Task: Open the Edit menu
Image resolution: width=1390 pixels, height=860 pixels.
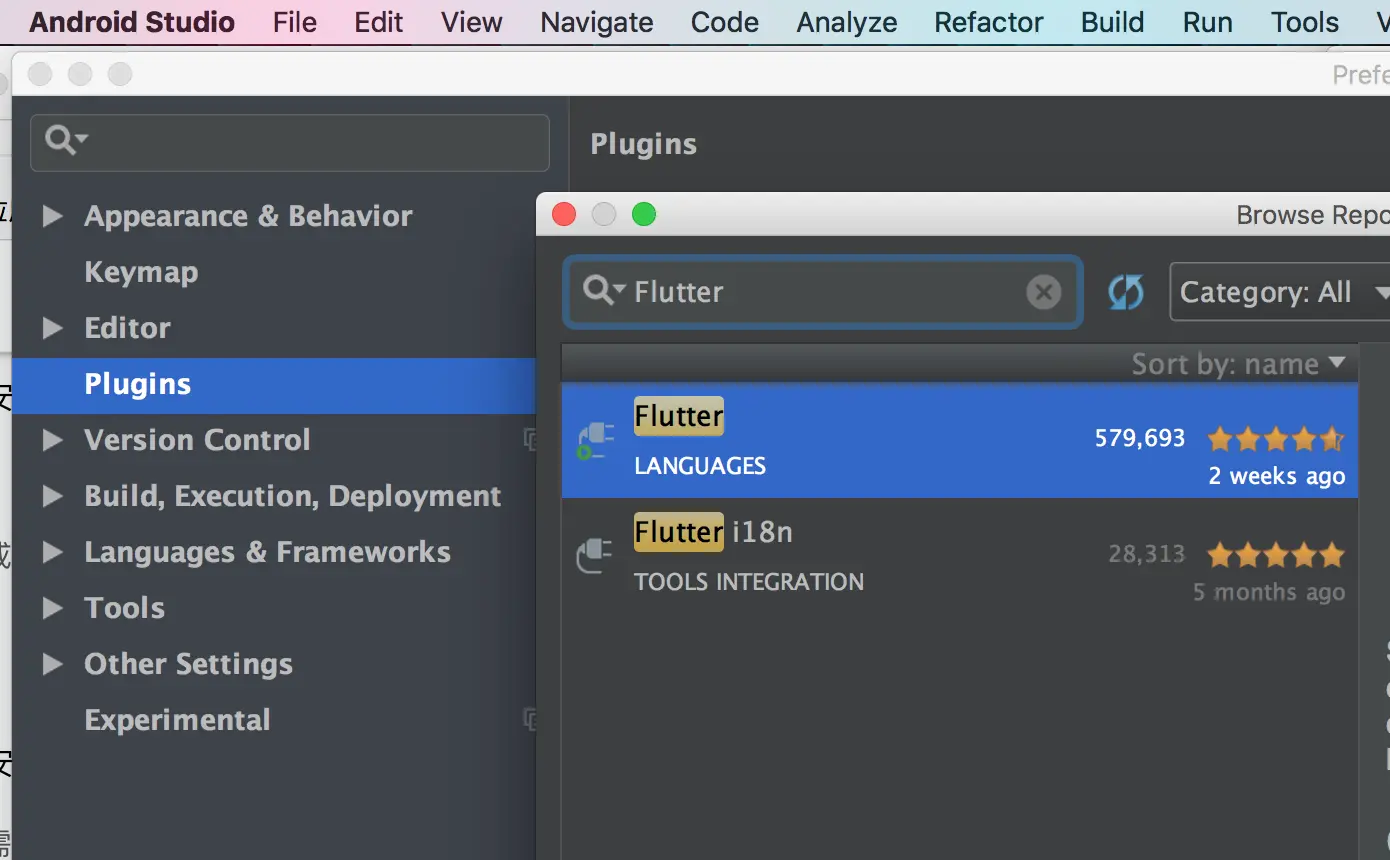Action: (379, 22)
